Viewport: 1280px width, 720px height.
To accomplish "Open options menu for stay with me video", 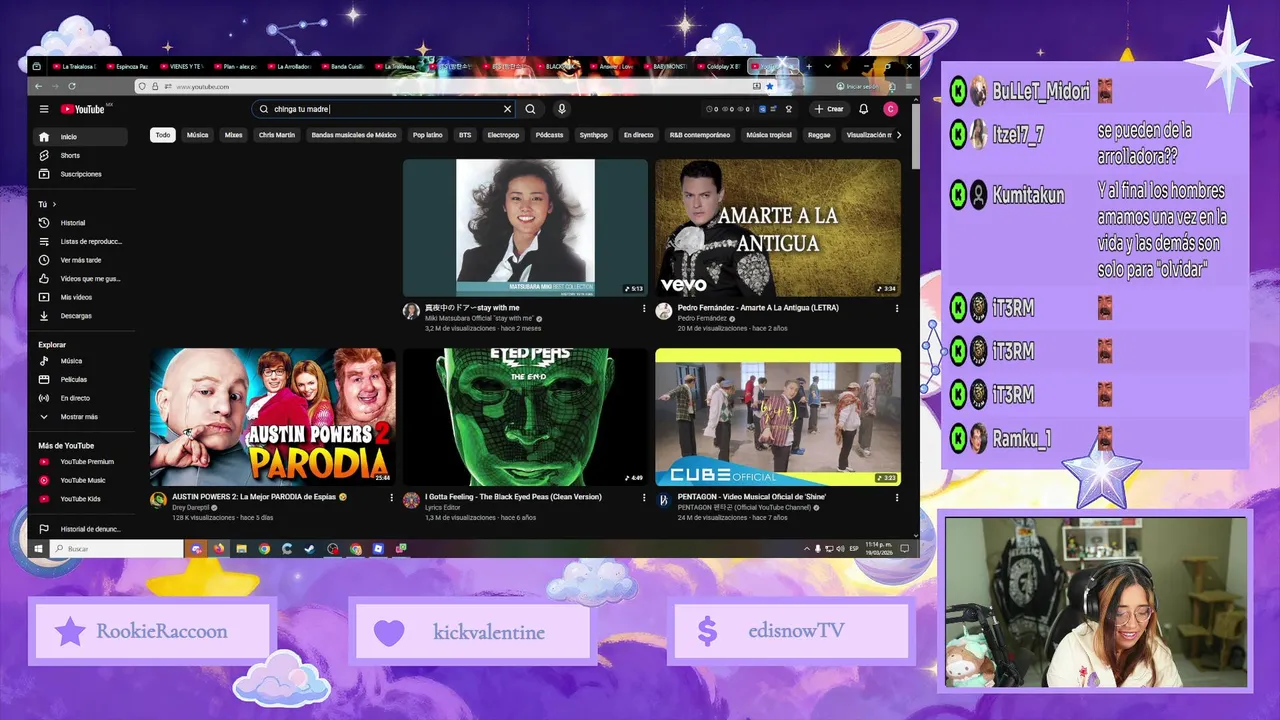I will [644, 309].
